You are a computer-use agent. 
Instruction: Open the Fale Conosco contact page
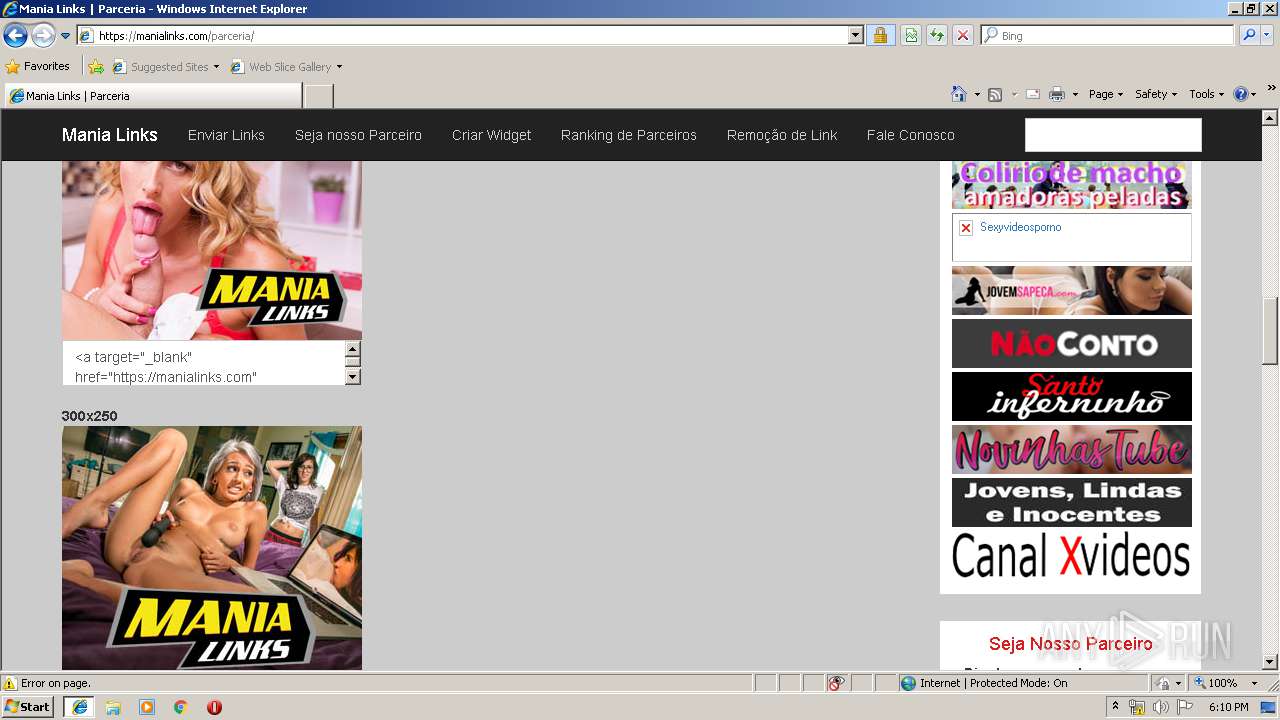911,135
